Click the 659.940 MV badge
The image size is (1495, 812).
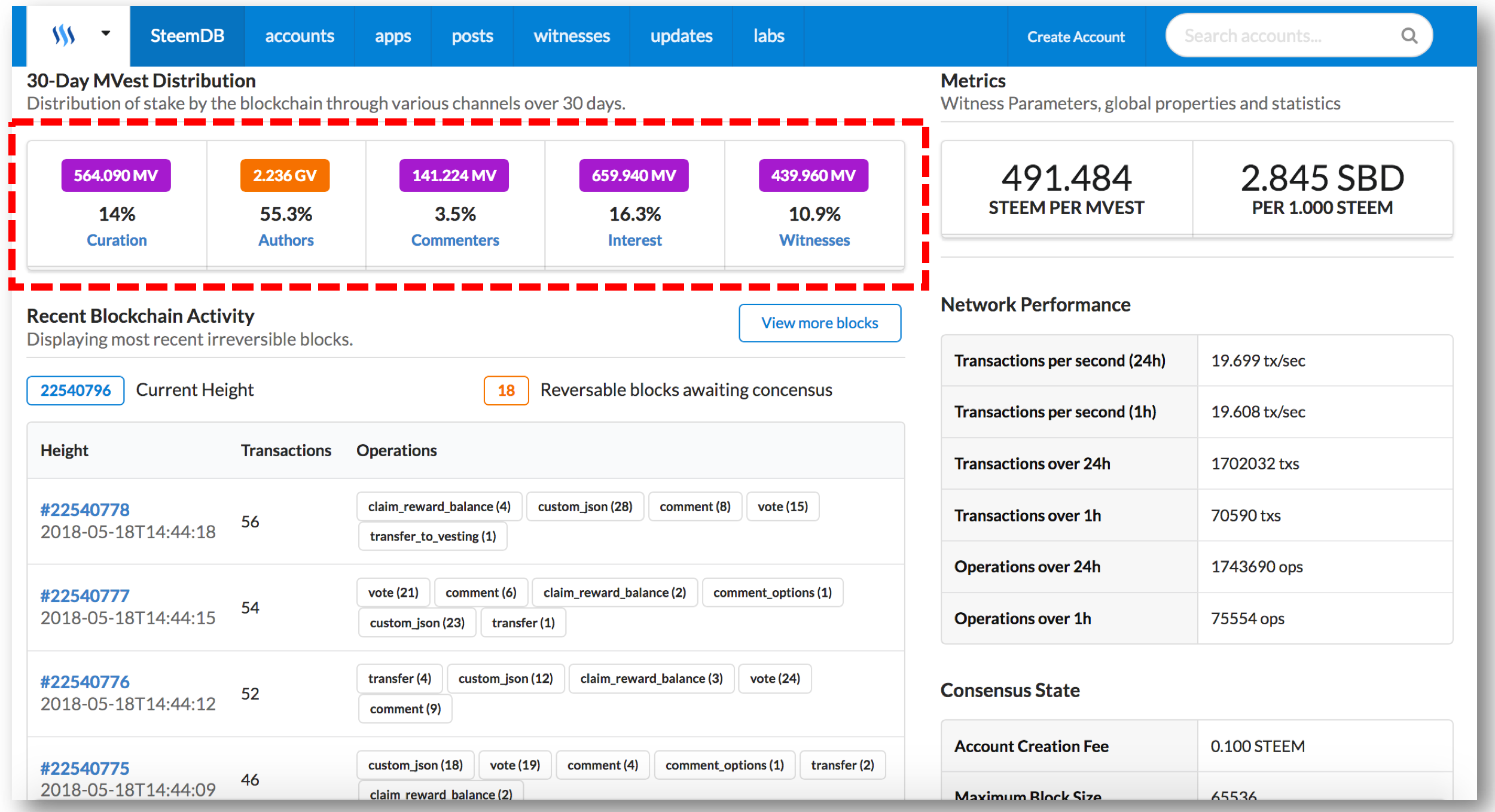click(634, 175)
